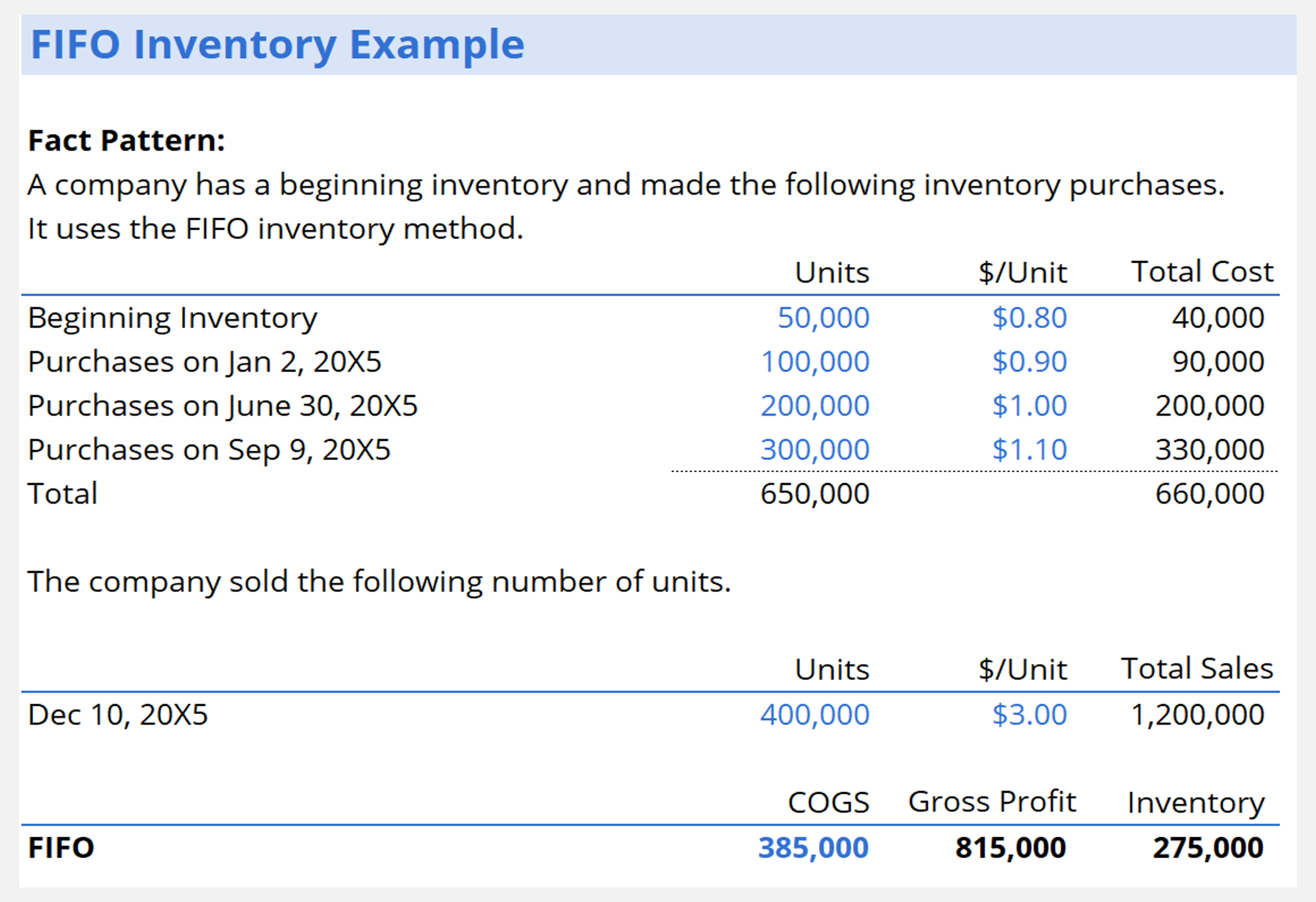This screenshot has width=1316, height=902.
Task: Click the $0.80 unit cost value
Action: (1030, 317)
